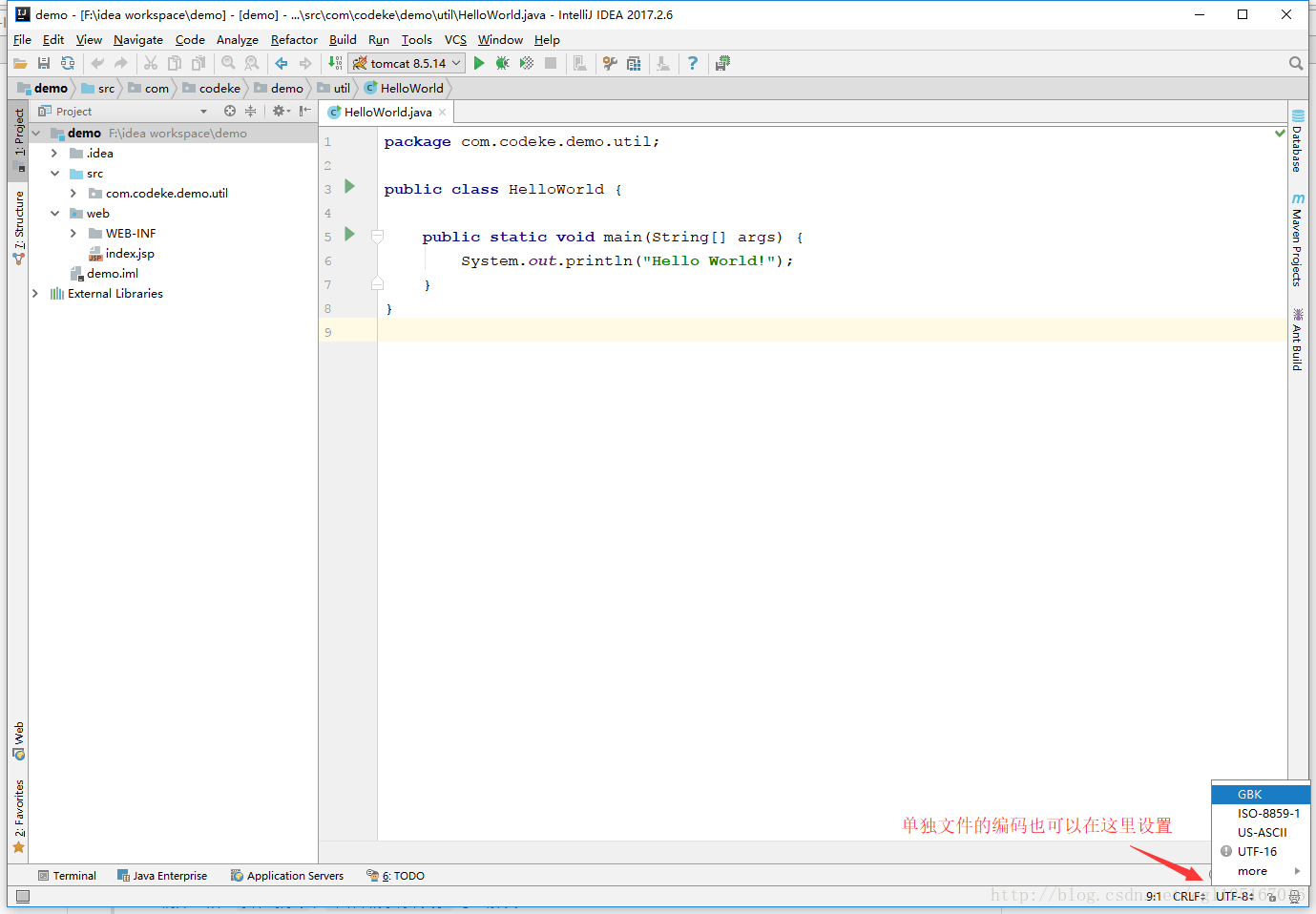Open Settings via the wrench icon

pyautogui.click(x=611, y=63)
